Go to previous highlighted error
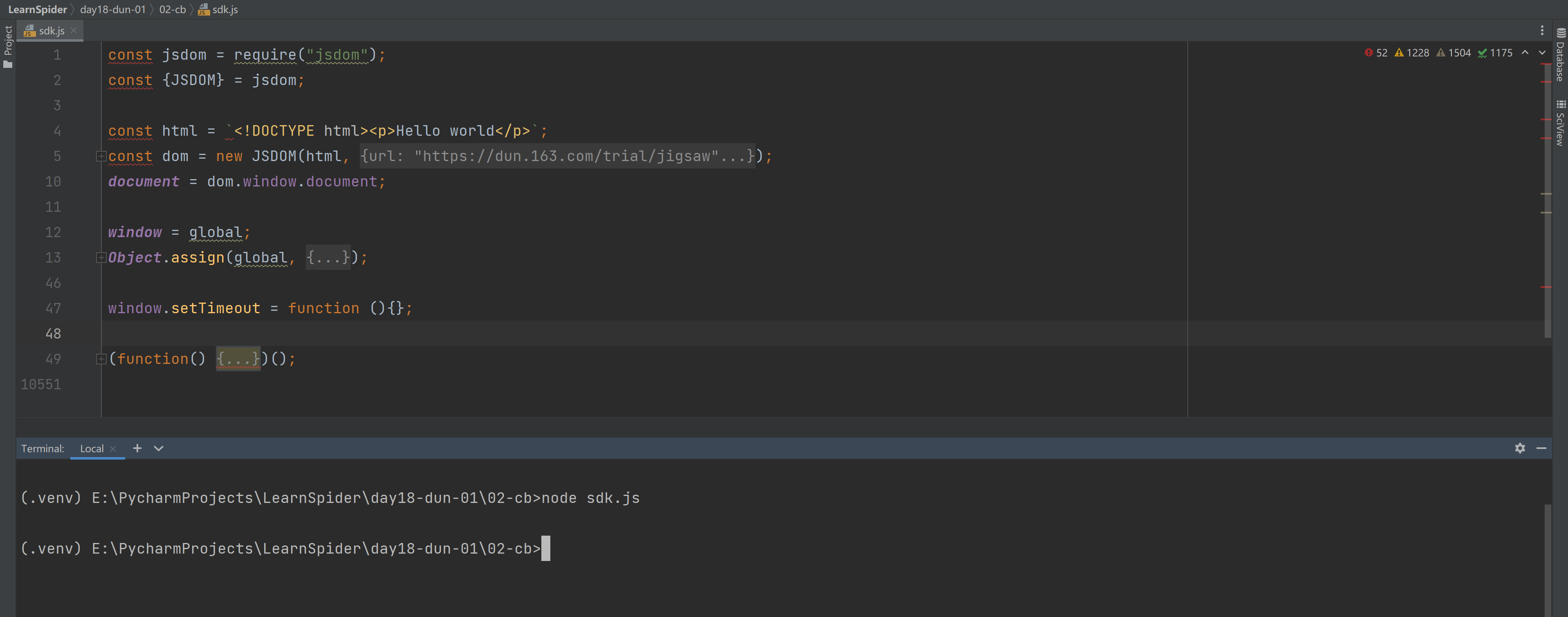The height and width of the screenshot is (617, 1568). click(x=1525, y=53)
